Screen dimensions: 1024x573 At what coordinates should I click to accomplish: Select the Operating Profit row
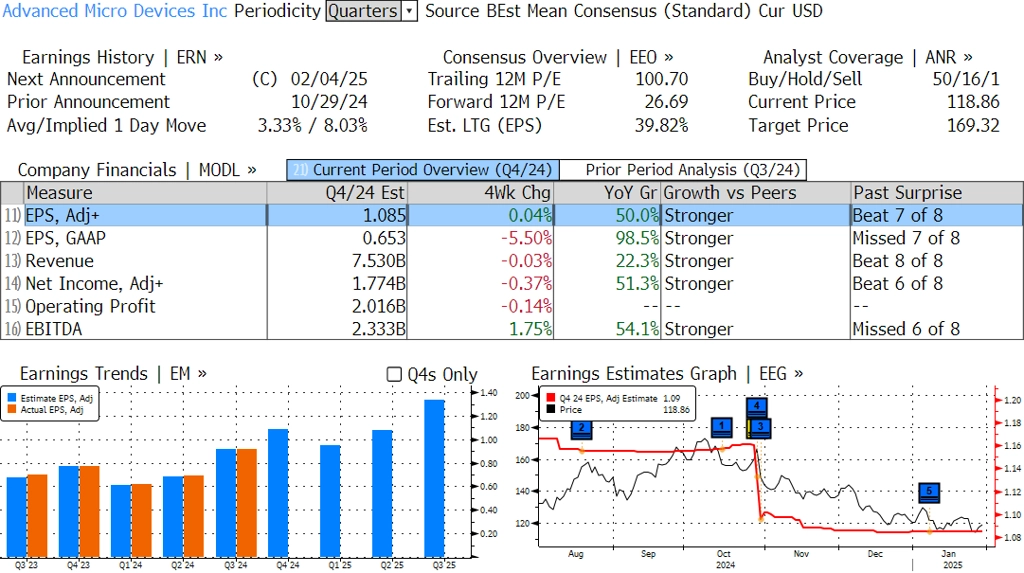pyautogui.click(x=512, y=306)
